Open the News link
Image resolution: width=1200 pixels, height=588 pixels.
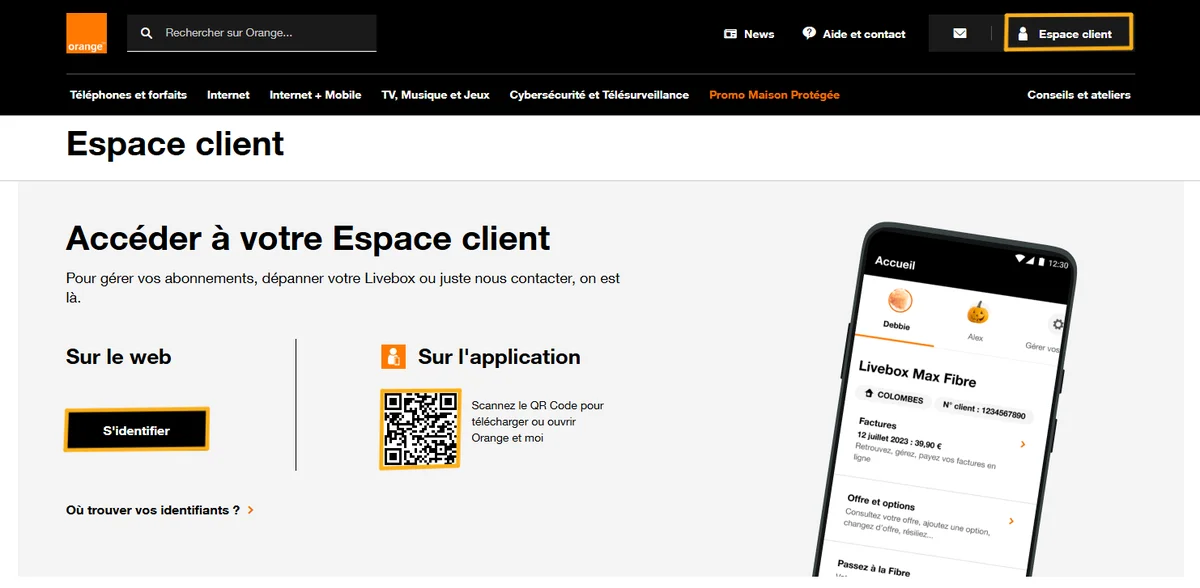point(749,34)
